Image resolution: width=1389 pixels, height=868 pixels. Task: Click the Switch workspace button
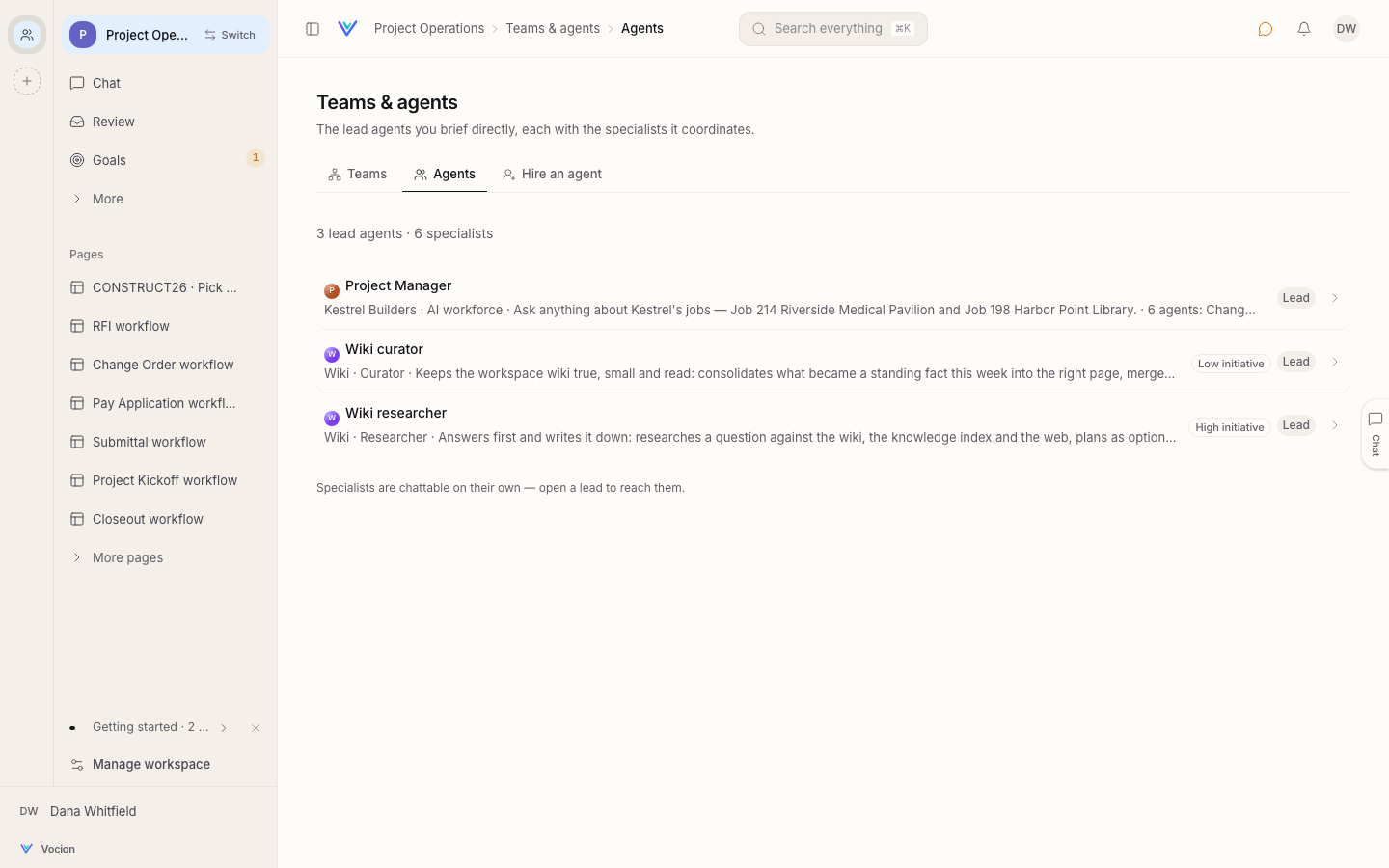230,35
